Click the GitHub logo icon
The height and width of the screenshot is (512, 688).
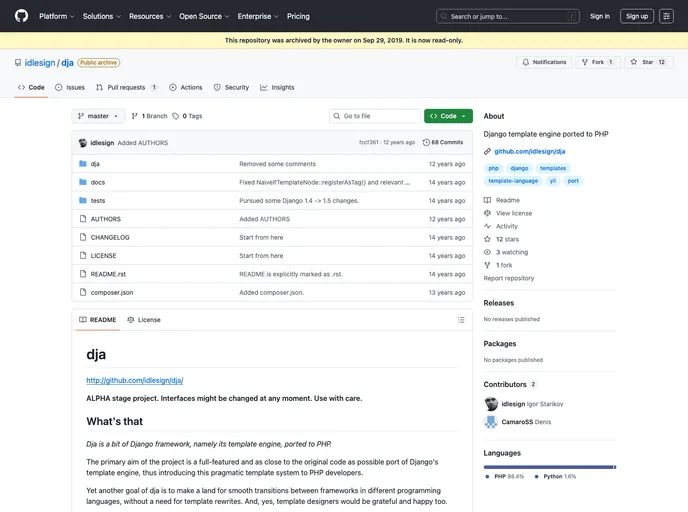tap(22, 16)
